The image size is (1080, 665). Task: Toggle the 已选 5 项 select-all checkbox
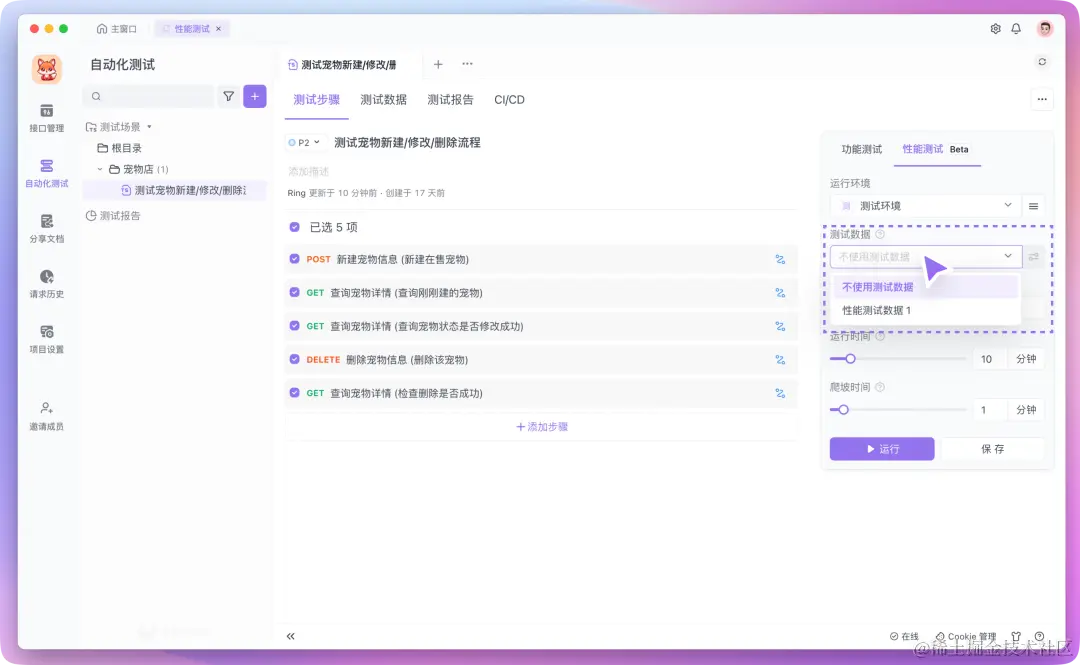[295, 227]
